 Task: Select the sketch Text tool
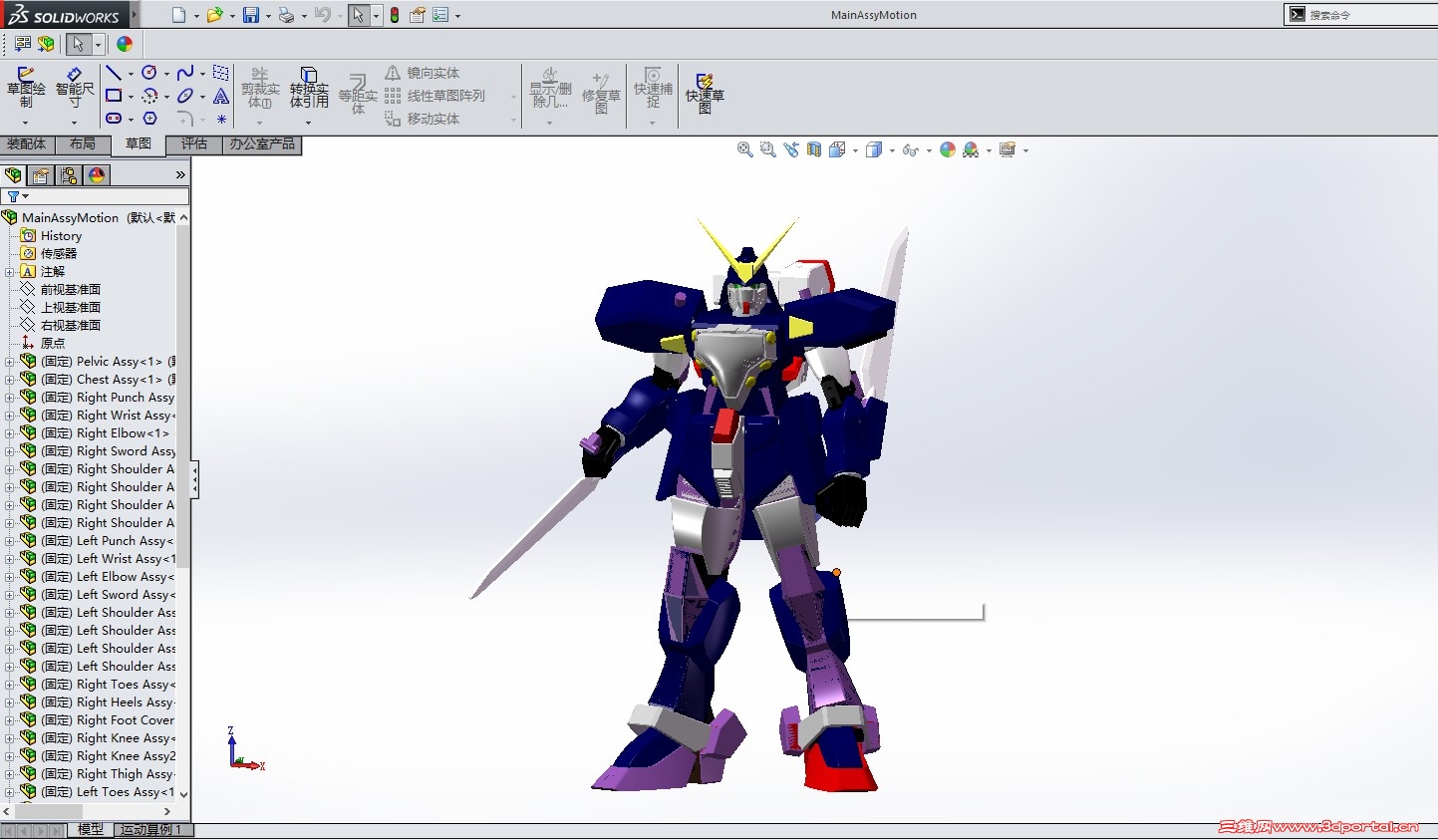point(221,96)
